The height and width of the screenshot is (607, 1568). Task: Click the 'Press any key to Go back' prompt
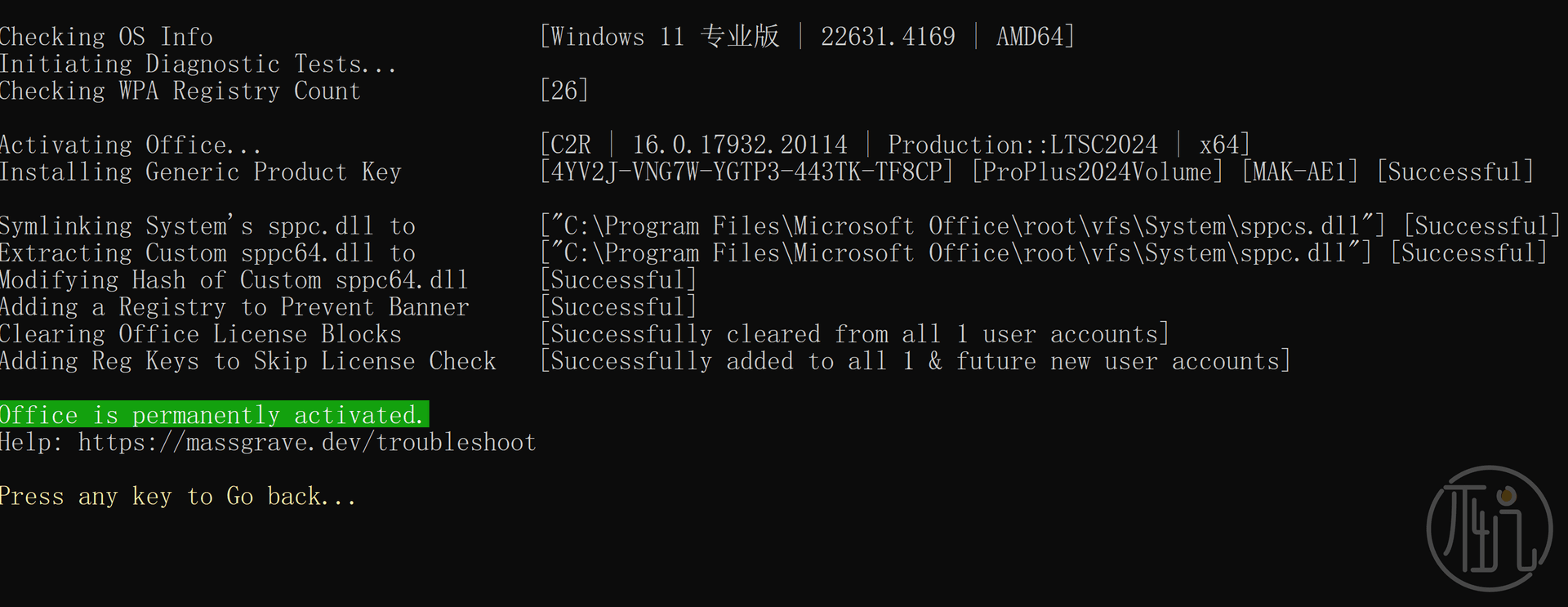click(177, 497)
